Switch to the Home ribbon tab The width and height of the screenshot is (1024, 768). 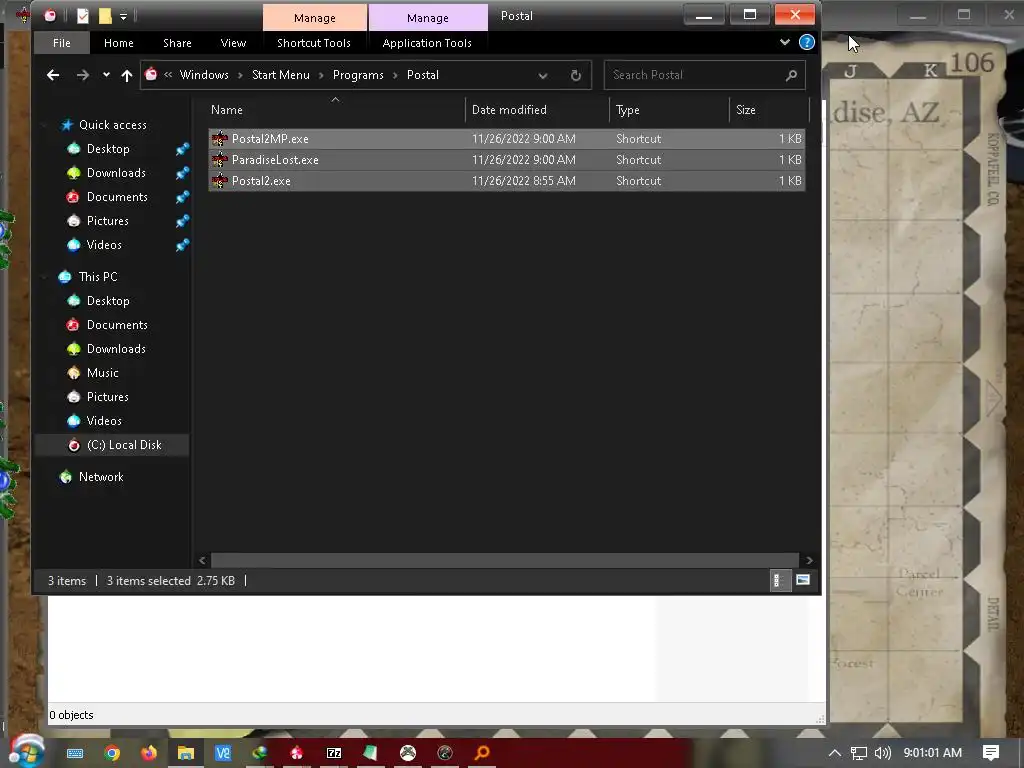[x=118, y=43]
